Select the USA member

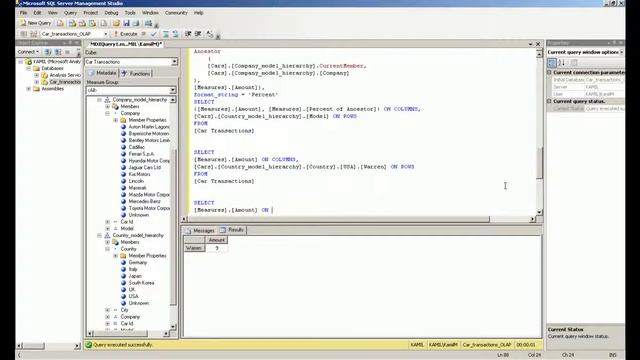pyautogui.click(x=133, y=296)
